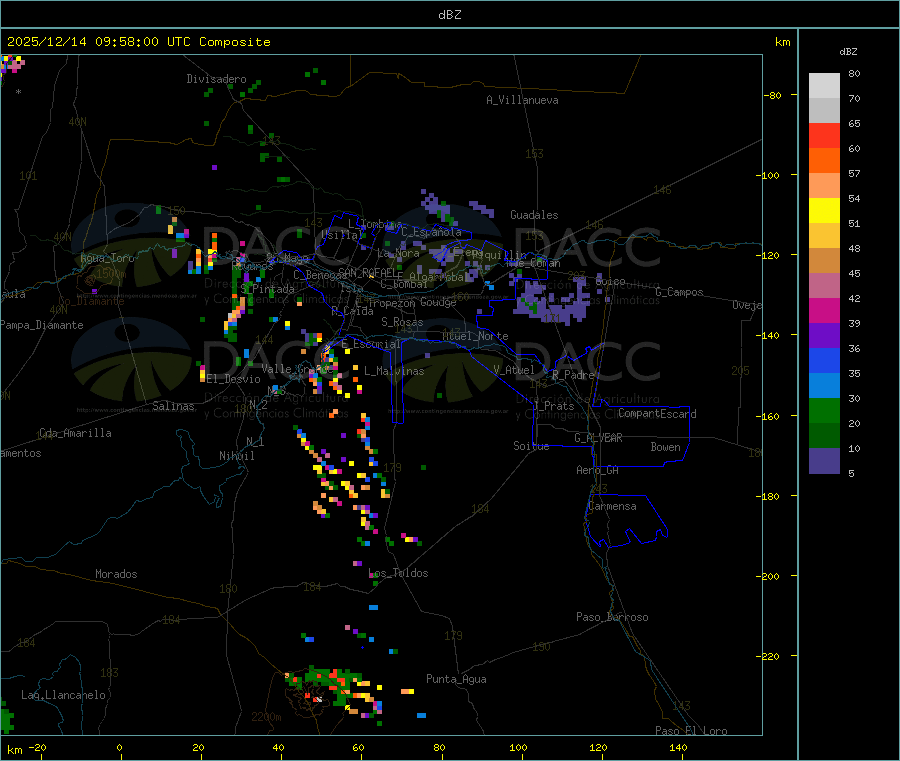Screen dimensions: 900x761
Task: Click the purple echo cluster near Guadales
Action: [x=552, y=302]
